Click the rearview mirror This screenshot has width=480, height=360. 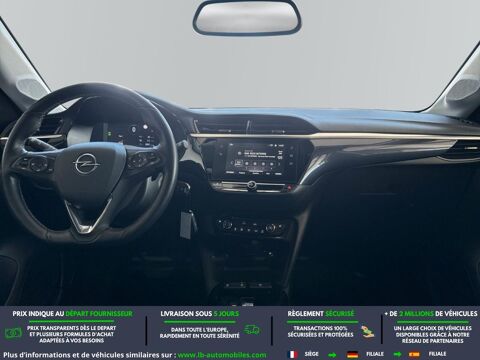point(247,17)
